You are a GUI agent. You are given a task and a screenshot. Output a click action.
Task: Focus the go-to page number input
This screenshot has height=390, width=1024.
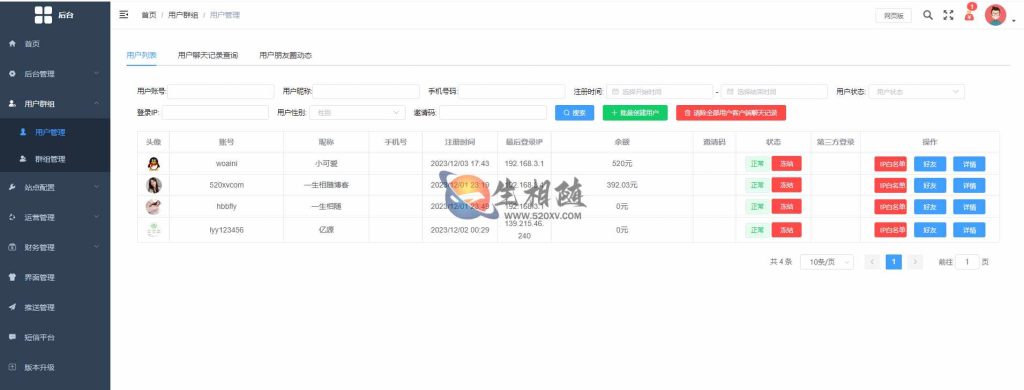point(967,262)
